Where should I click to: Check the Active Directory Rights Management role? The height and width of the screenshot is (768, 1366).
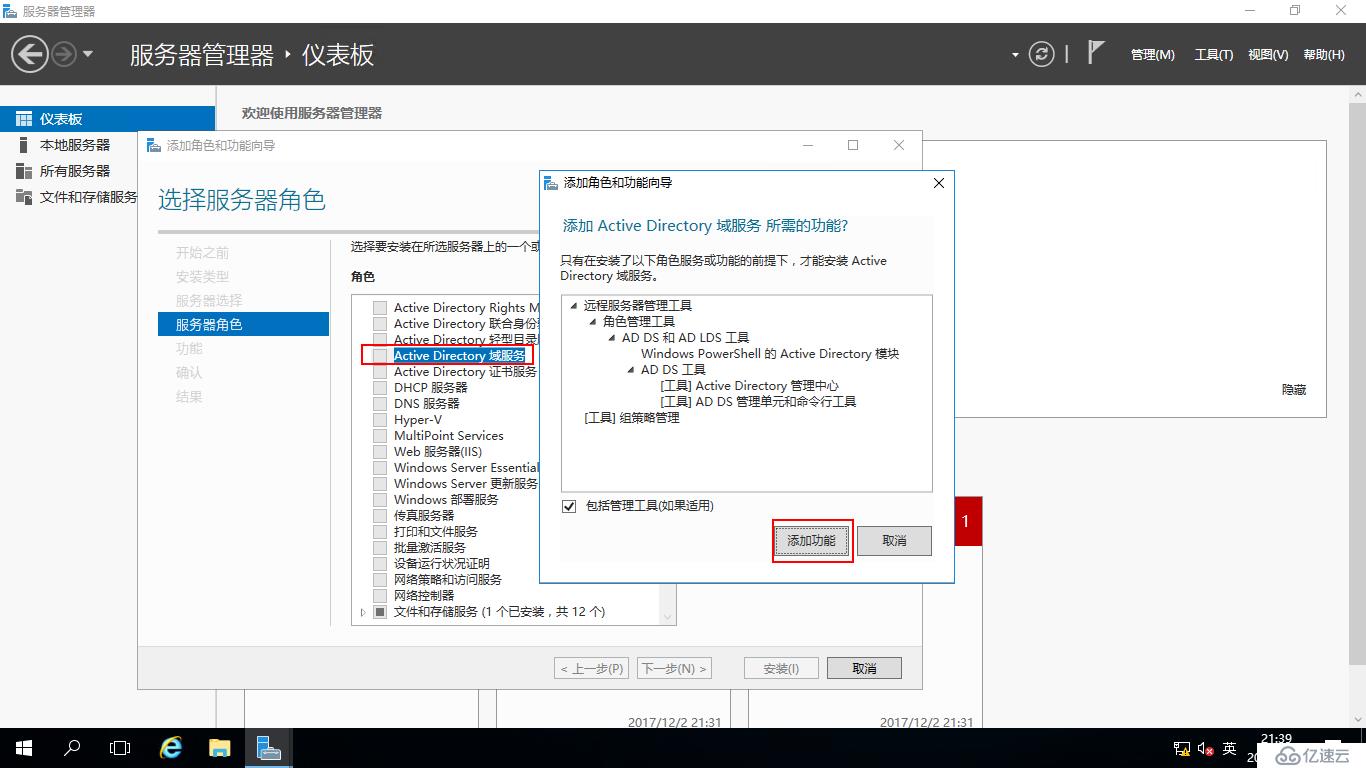(379, 308)
